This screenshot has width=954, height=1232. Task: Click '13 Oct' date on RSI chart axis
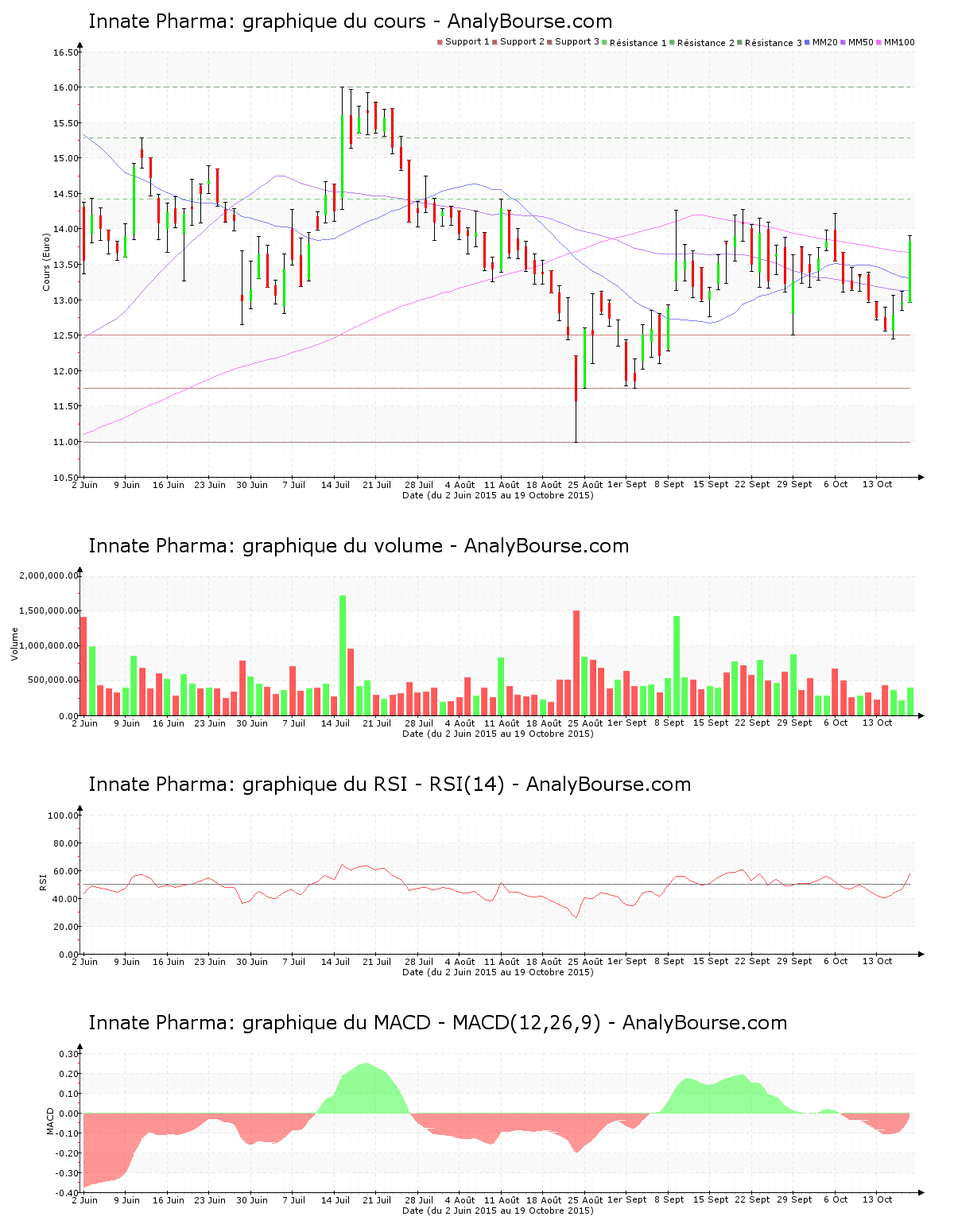pos(878,962)
